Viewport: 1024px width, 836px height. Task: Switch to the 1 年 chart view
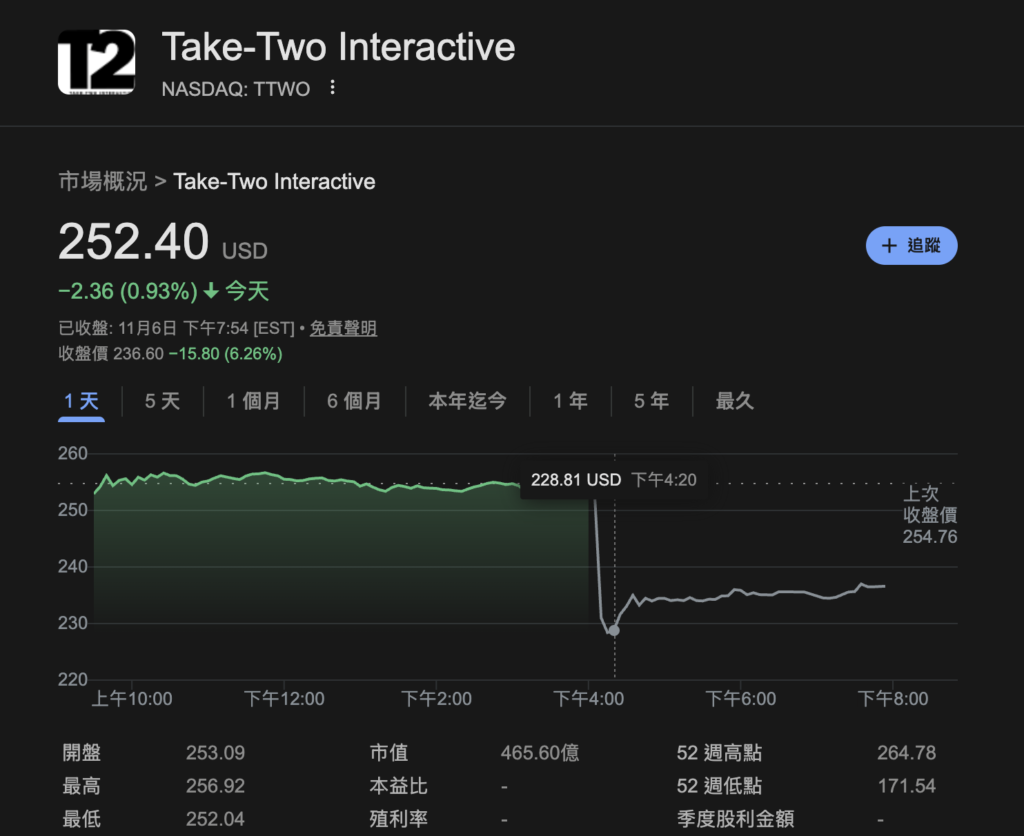[x=570, y=400]
